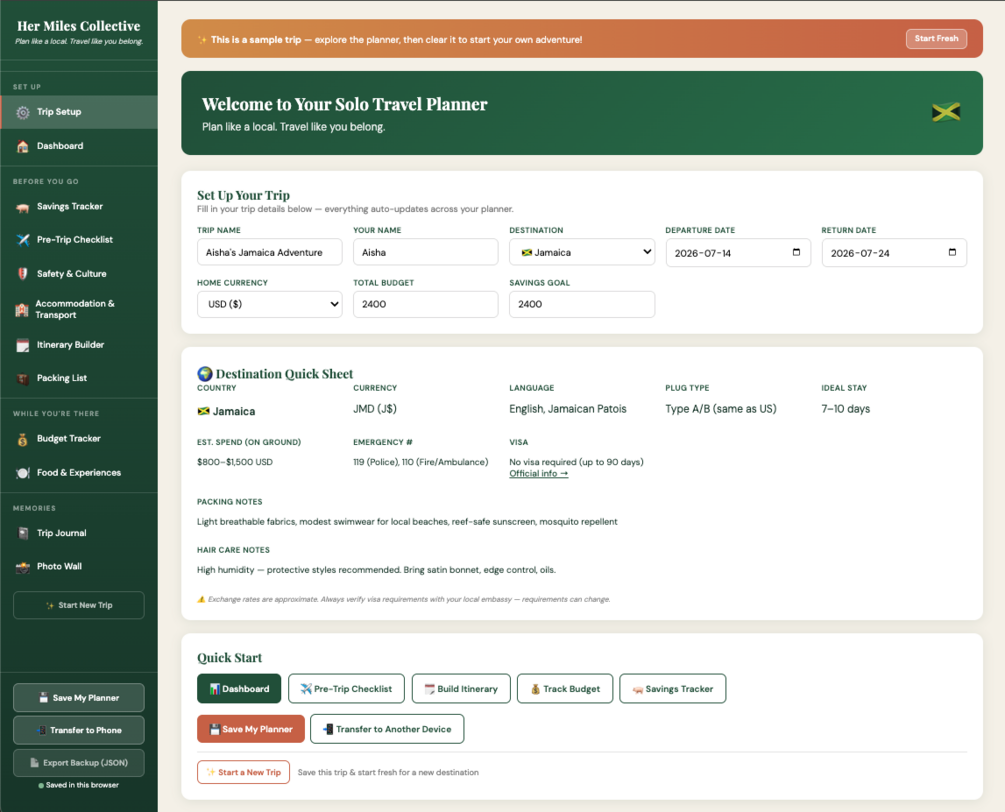Click the Pre-Trip Checklist airplane icon in sidebar
Image resolution: width=1005 pixels, height=812 pixels.
[22, 240]
